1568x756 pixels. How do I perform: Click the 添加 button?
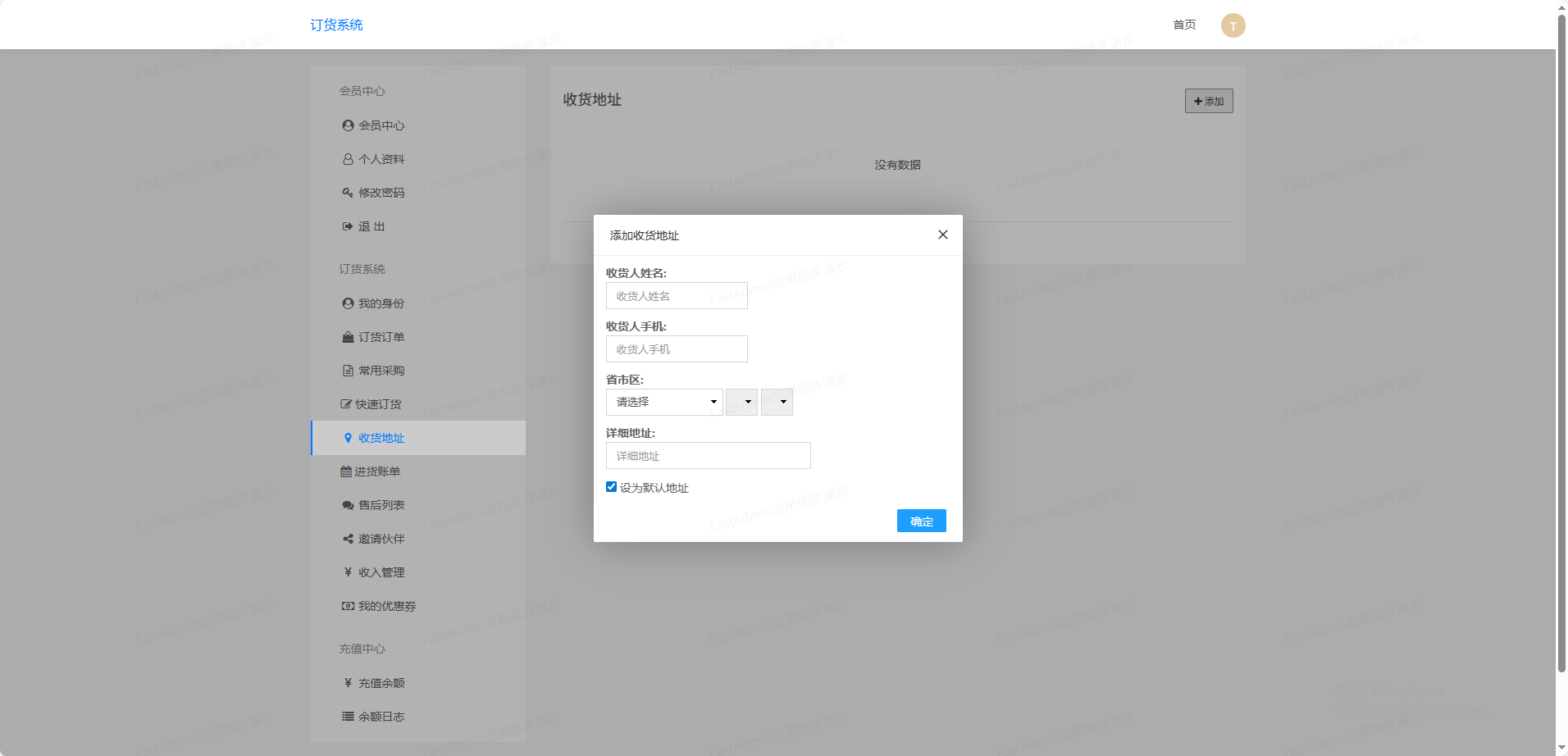1208,101
